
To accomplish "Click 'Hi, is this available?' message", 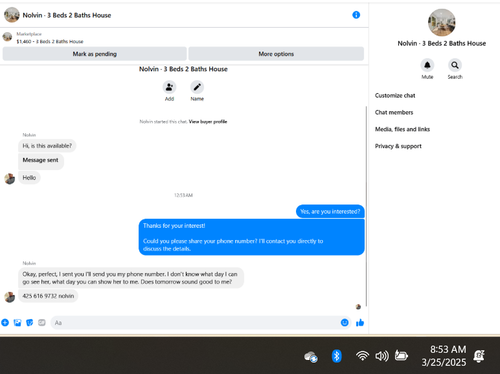I will pos(47,146).
